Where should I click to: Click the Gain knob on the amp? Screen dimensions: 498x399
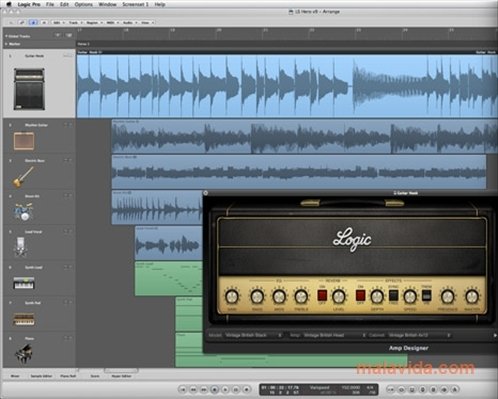tap(232, 296)
